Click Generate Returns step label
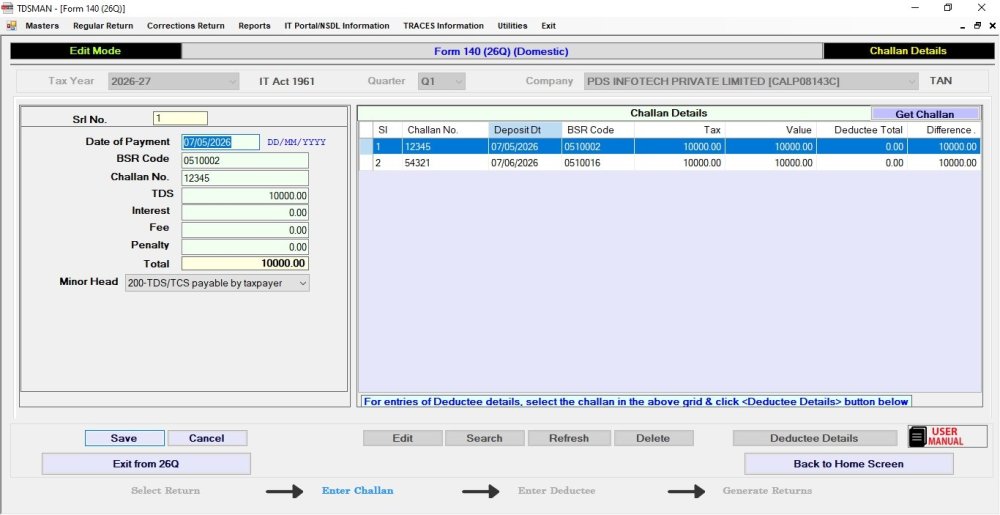The width and height of the screenshot is (1000, 515). click(x=767, y=491)
